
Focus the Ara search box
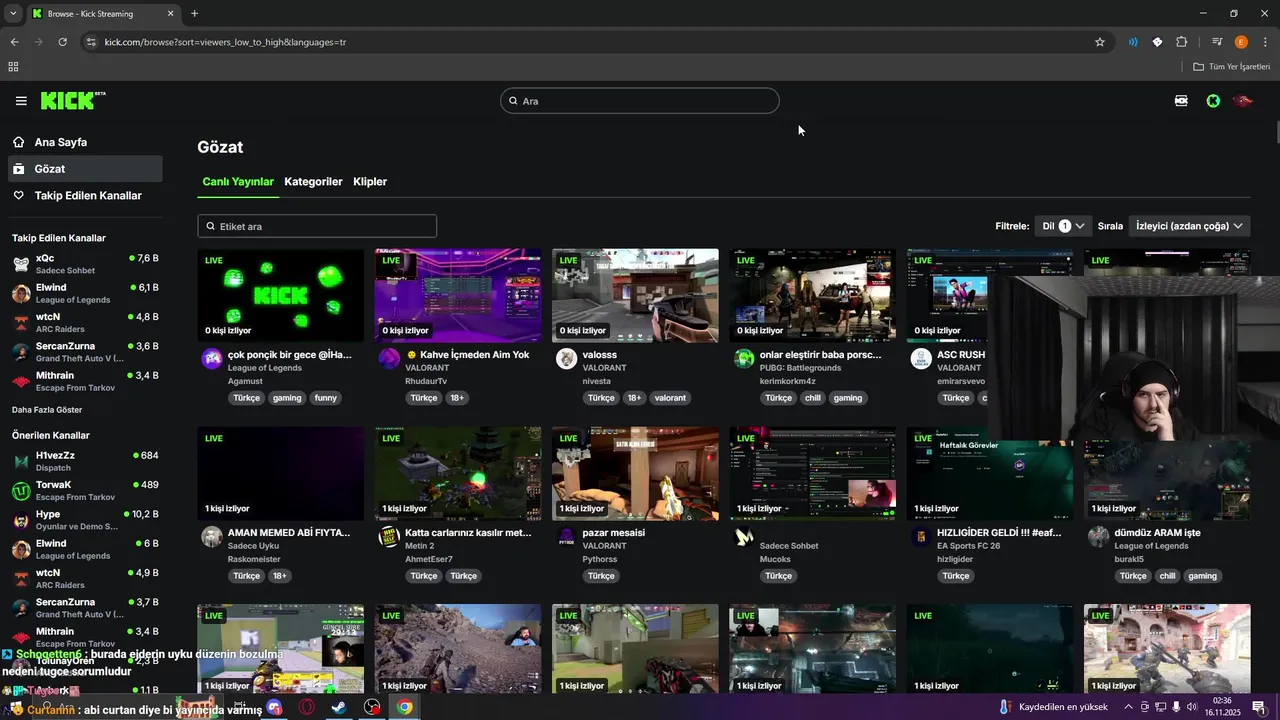click(640, 101)
